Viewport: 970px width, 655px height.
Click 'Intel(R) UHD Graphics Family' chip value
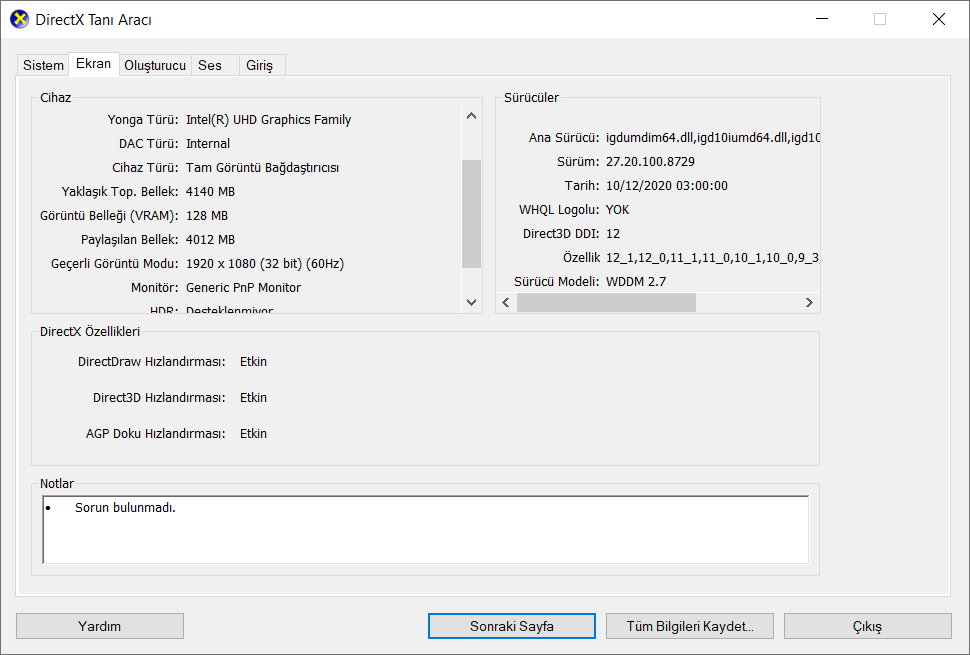pyautogui.click(x=268, y=119)
